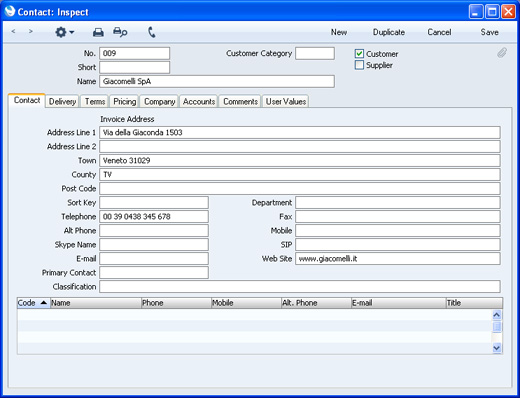Viewport: 520px width, 398px height.
Task: Switch to the Delivery tab
Action: 62,101
